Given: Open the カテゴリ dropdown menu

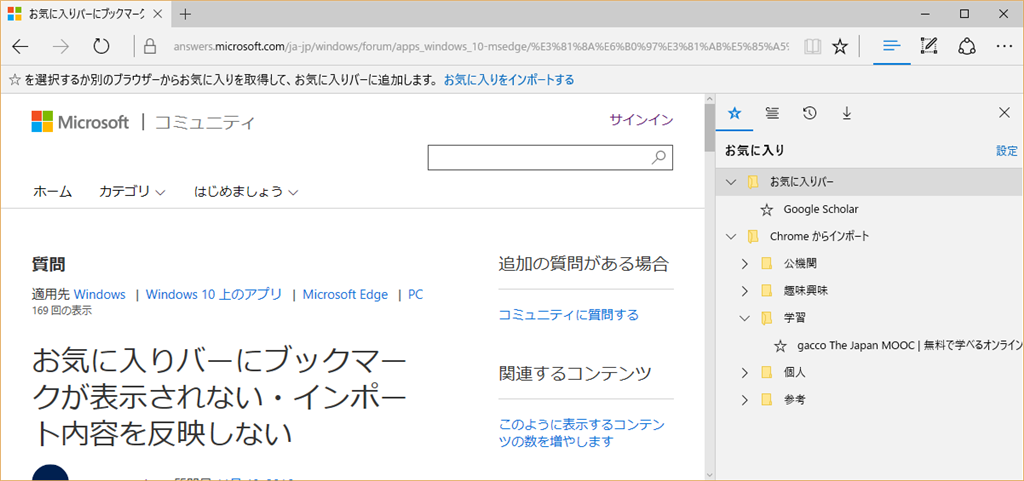Looking at the screenshot, I should 132,191.
